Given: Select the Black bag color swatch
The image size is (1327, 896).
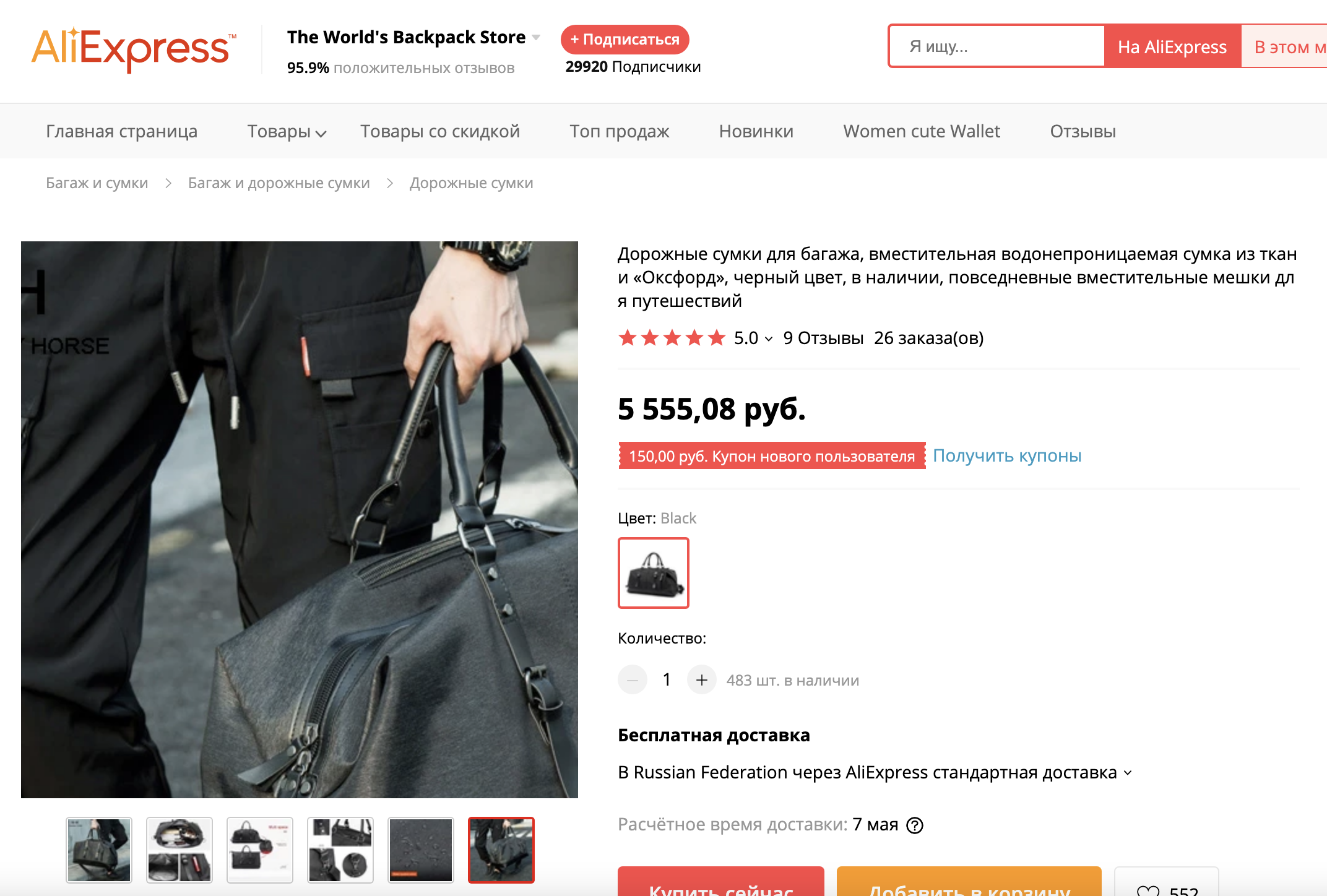Looking at the screenshot, I should coord(653,573).
